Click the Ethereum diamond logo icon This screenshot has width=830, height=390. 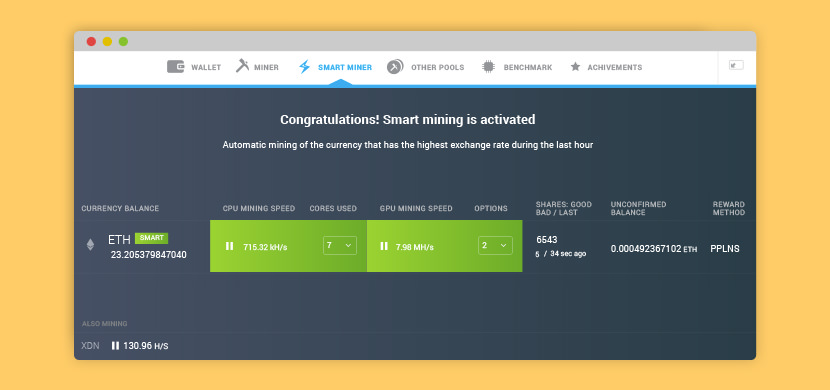91,244
